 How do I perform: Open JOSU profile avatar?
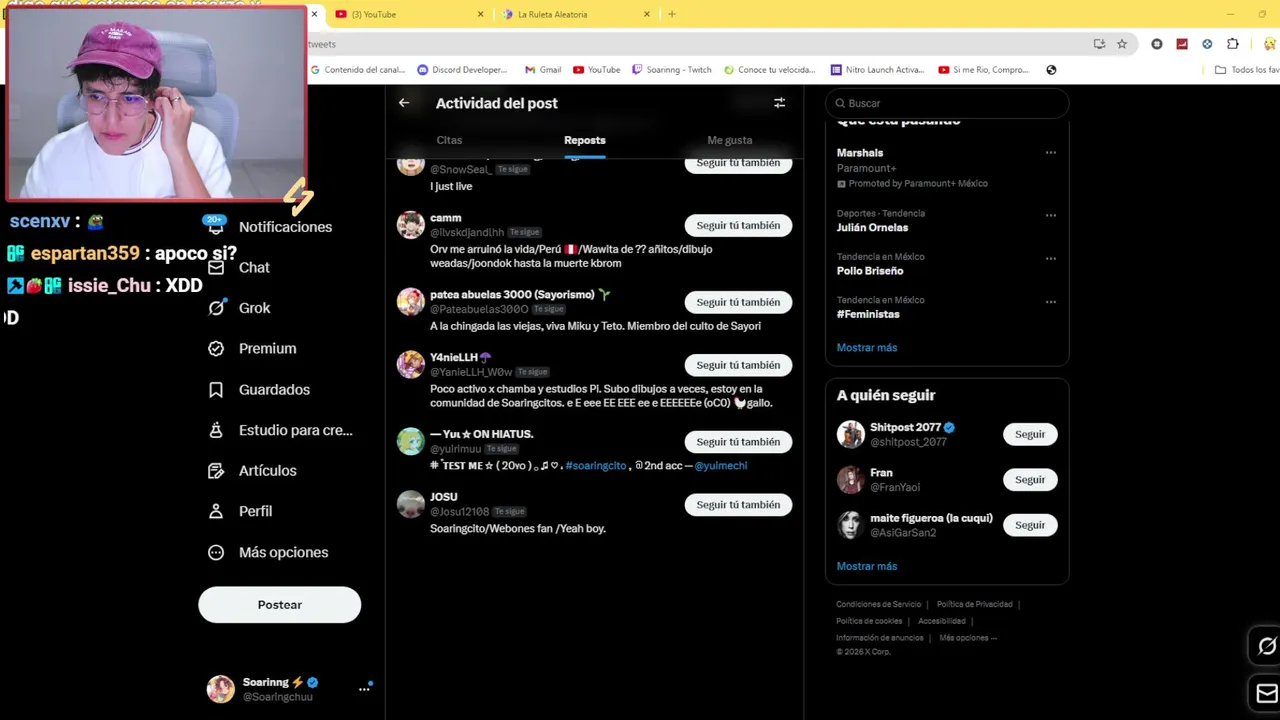point(411,504)
